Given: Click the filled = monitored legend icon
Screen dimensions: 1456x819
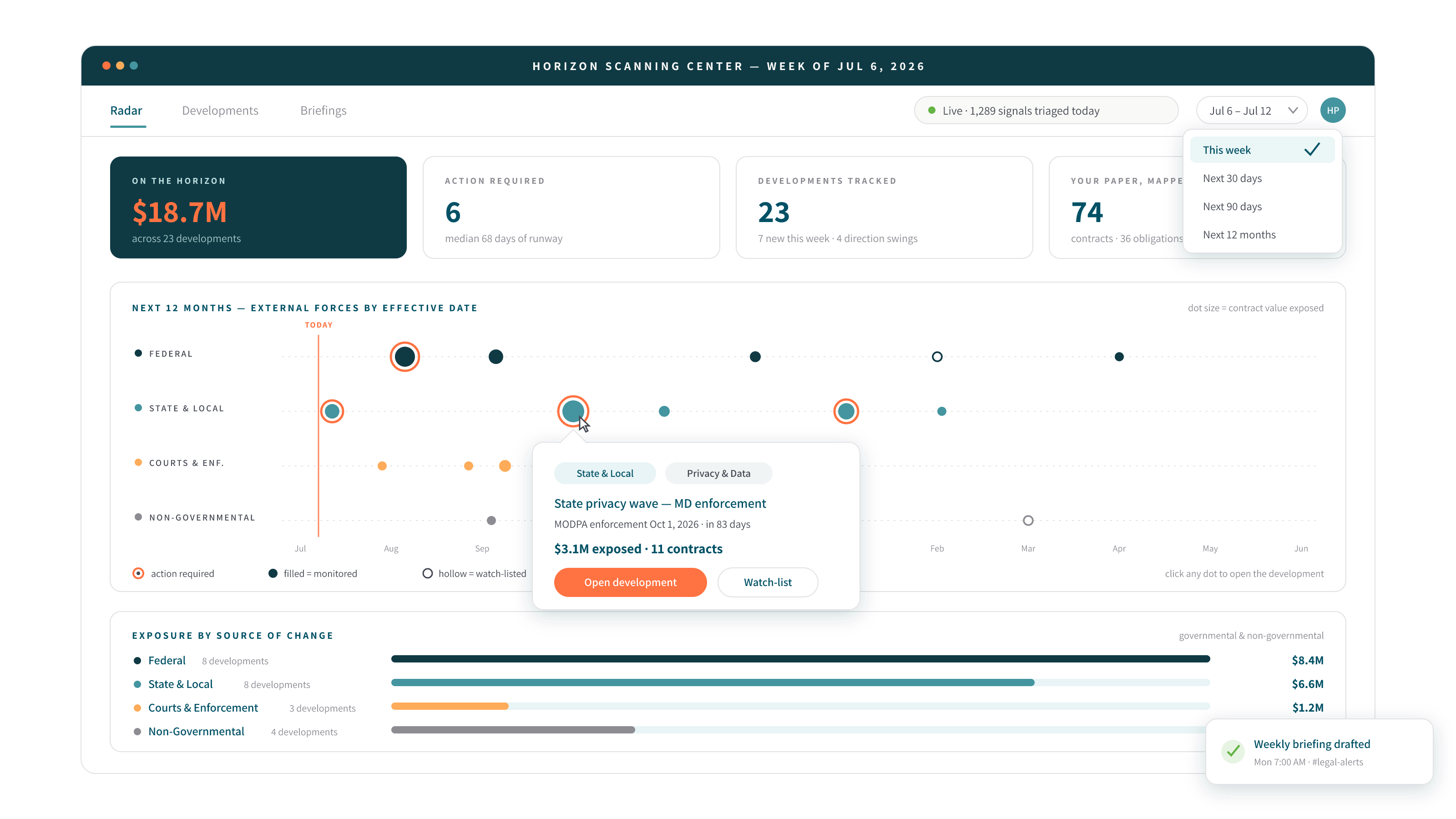Looking at the screenshot, I should [x=273, y=573].
